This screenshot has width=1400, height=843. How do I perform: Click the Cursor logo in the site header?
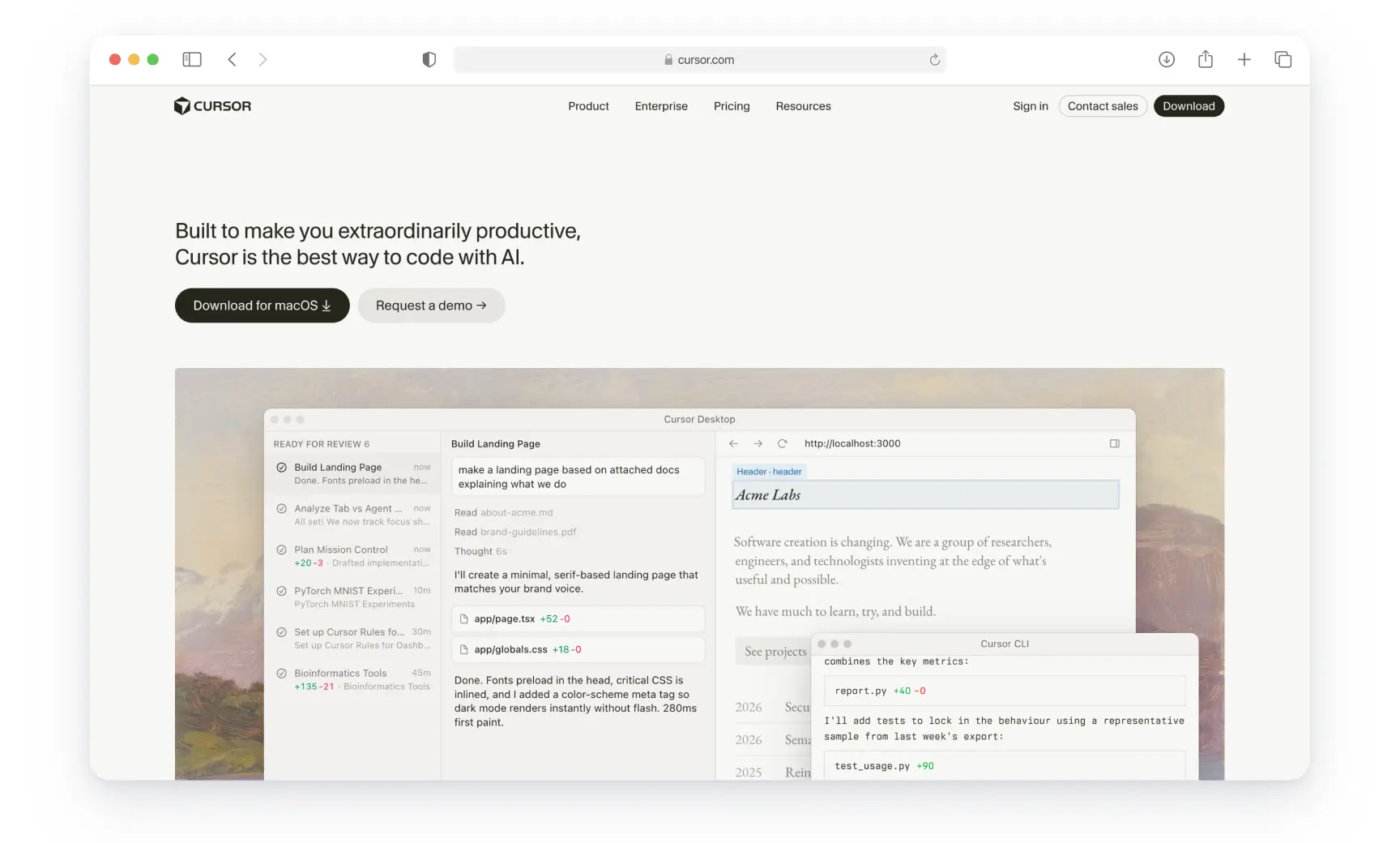pyautogui.click(x=212, y=106)
